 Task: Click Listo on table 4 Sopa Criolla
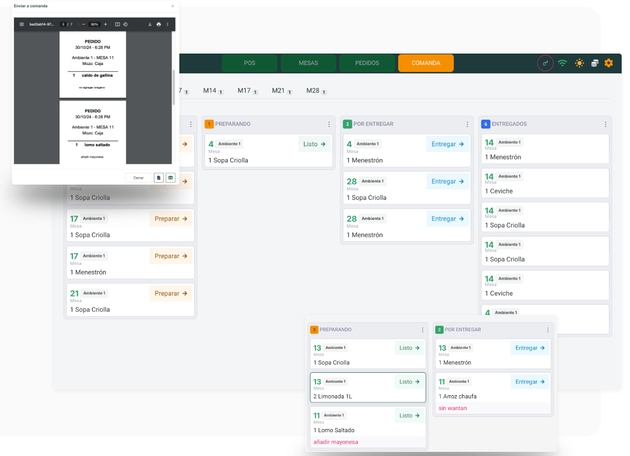click(x=314, y=144)
